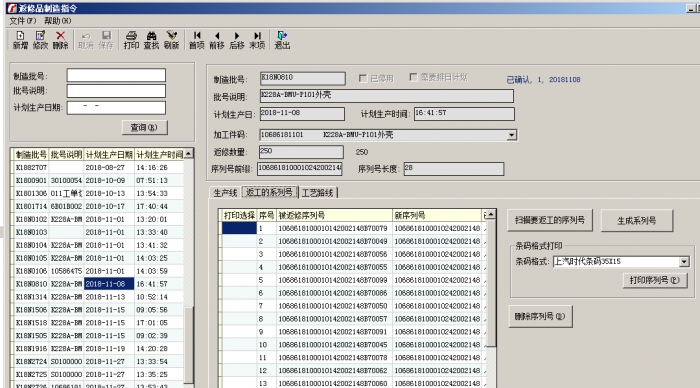Select batch row K1800901
The height and width of the screenshot is (388, 700).
click(x=98, y=180)
